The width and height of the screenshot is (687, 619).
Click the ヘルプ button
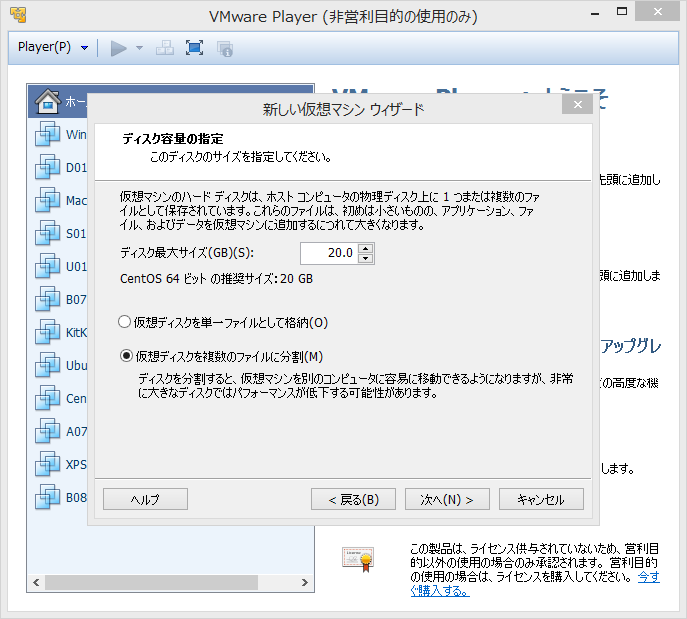click(145, 499)
